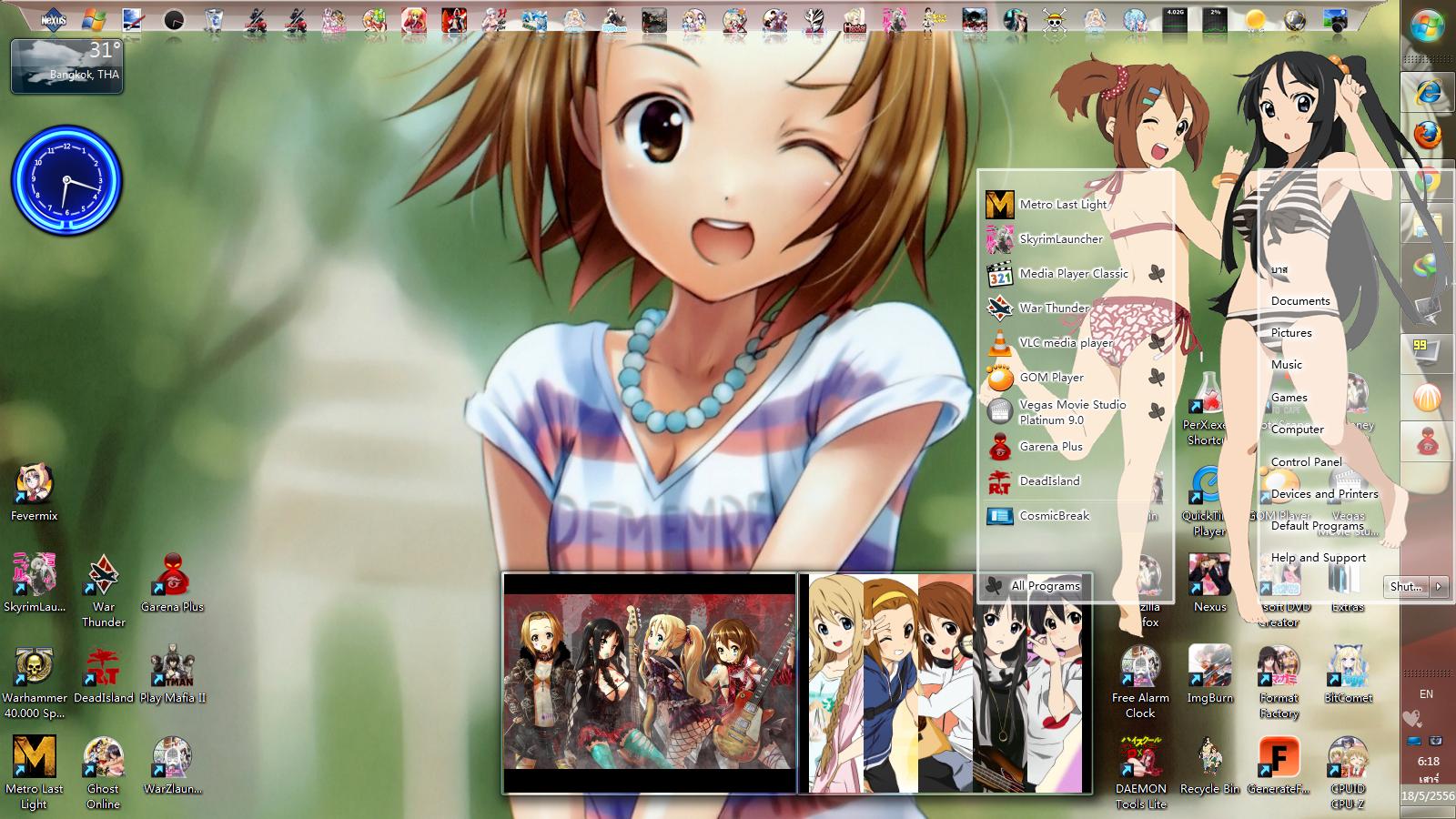The height and width of the screenshot is (819, 1456).
Task: Open Music from Start menu
Action: tap(1287, 365)
